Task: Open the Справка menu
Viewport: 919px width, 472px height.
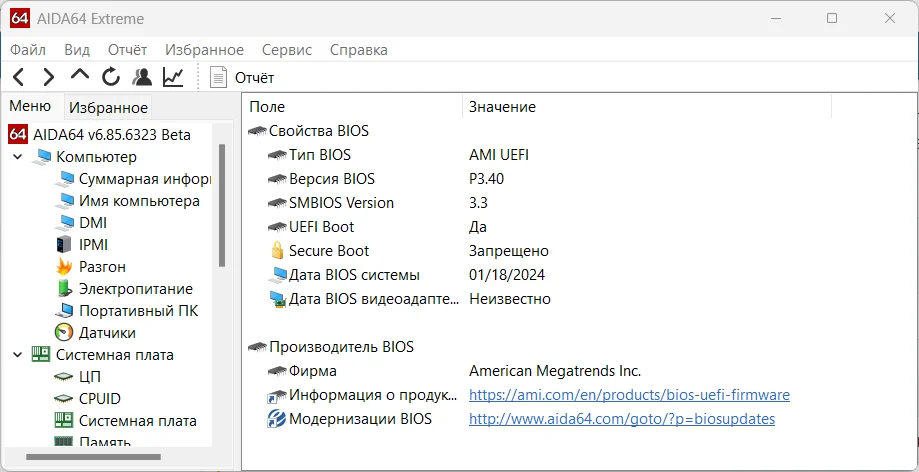Action: coord(359,50)
